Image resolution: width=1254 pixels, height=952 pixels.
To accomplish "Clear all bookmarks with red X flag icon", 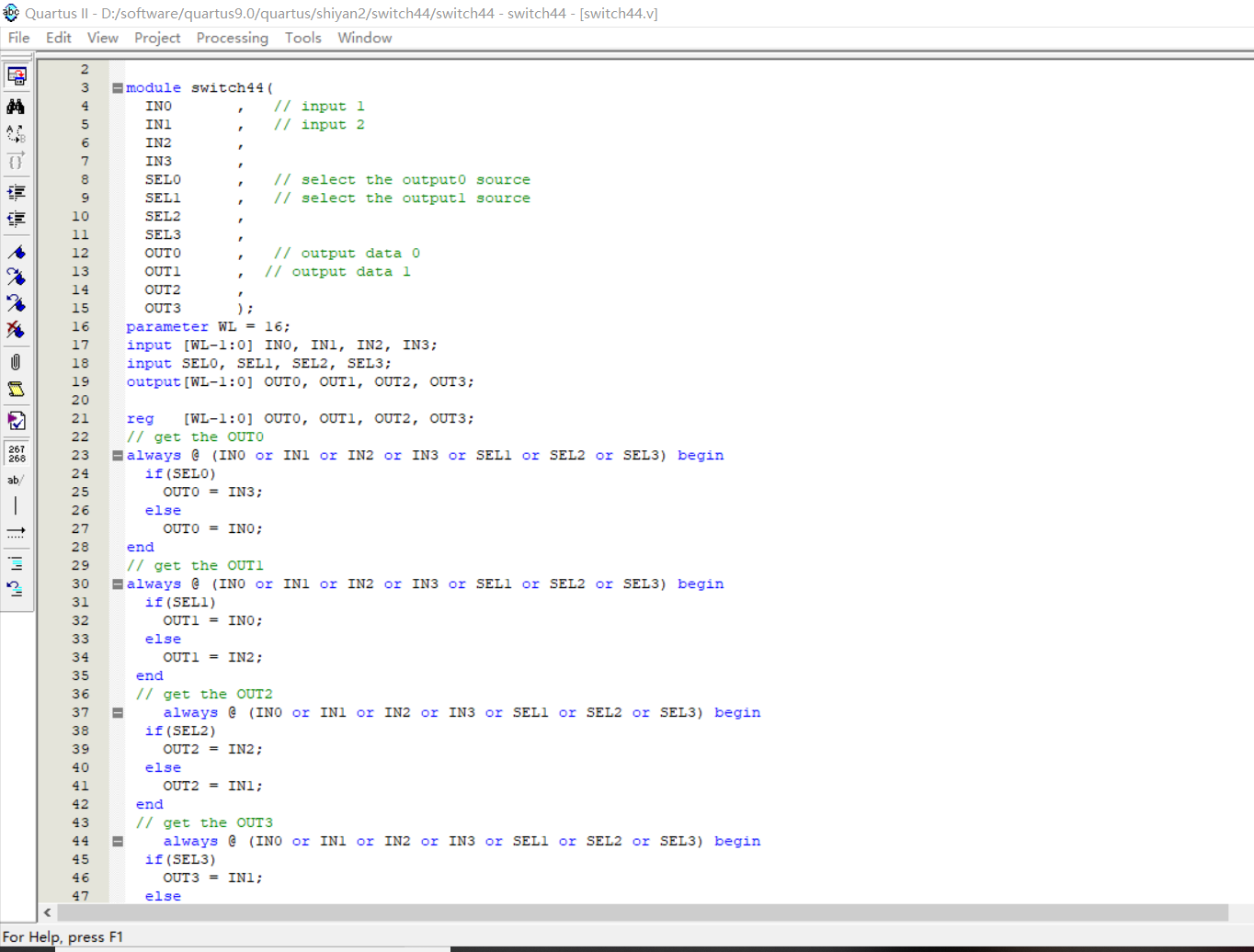I will pyautogui.click(x=16, y=329).
